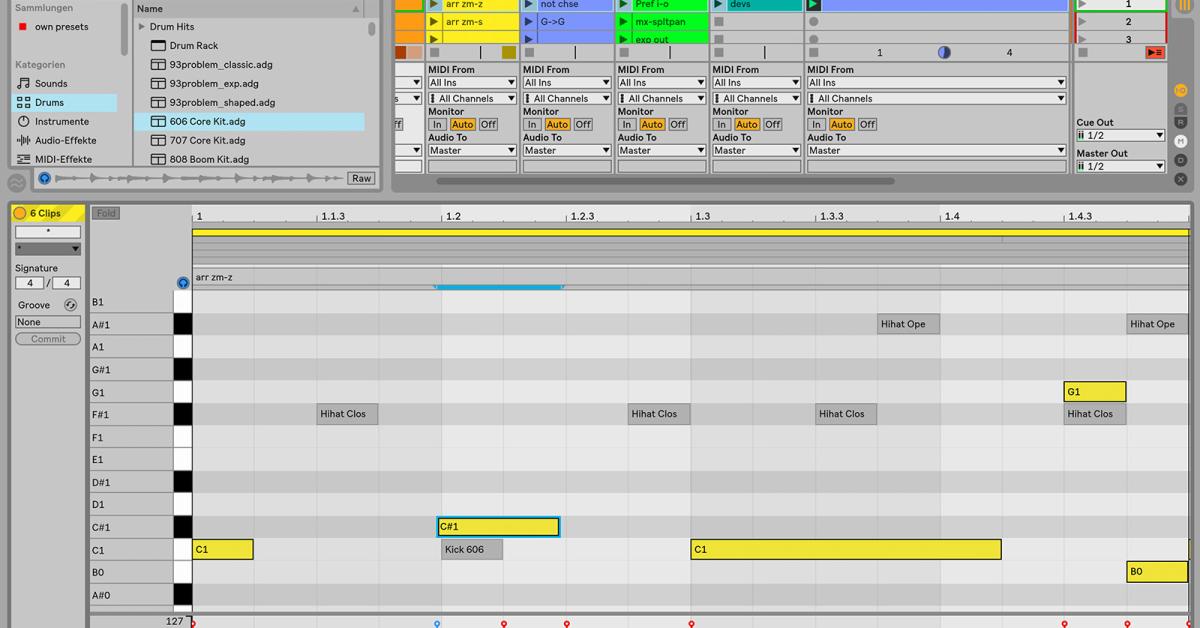Set not chse track monitor to Auto
The height and width of the screenshot is (628, 1200).
(x=557, y=125)
